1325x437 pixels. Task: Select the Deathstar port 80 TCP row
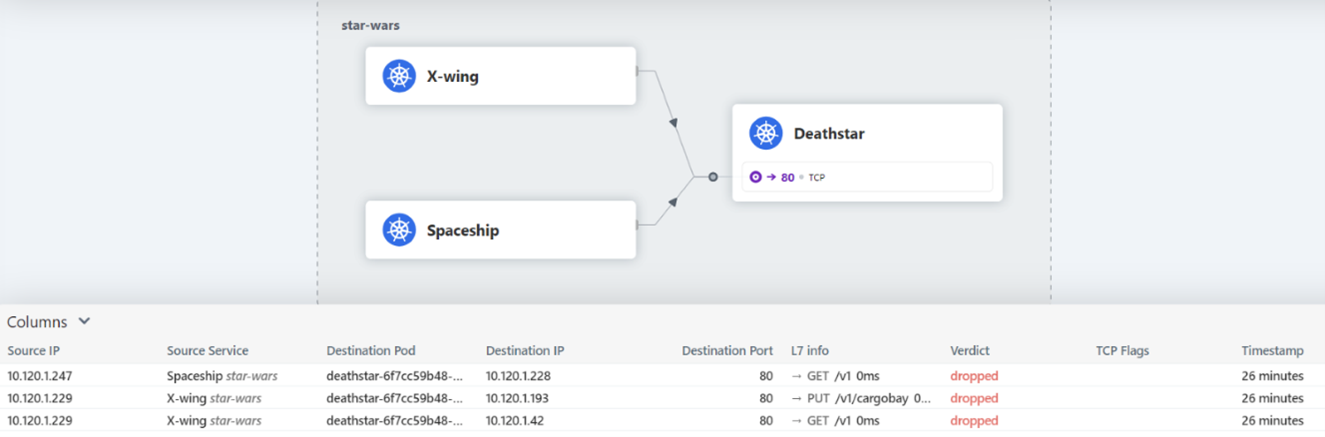tap(866, 177)
